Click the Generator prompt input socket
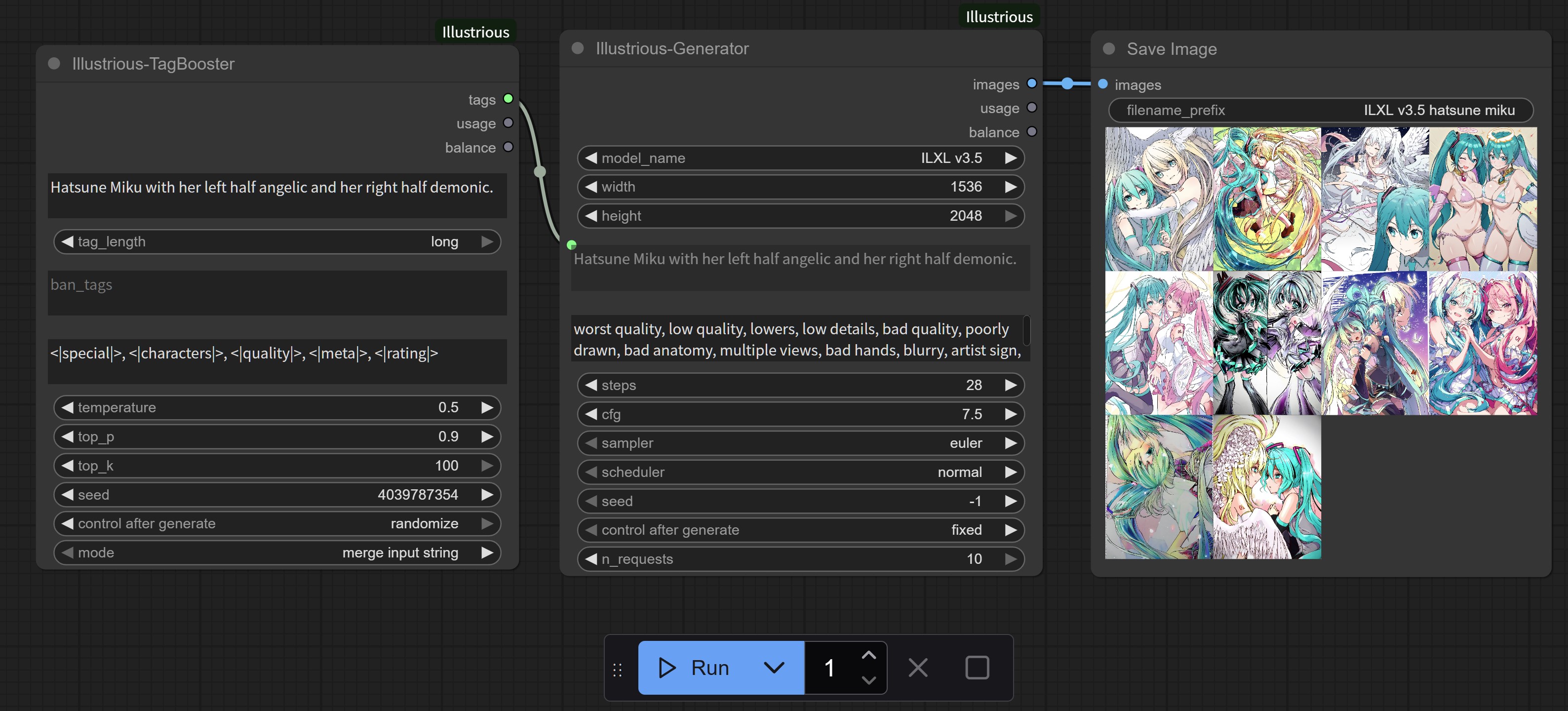Image resolution: width=1568 pixels, height=711 pixels. point(571,245)
